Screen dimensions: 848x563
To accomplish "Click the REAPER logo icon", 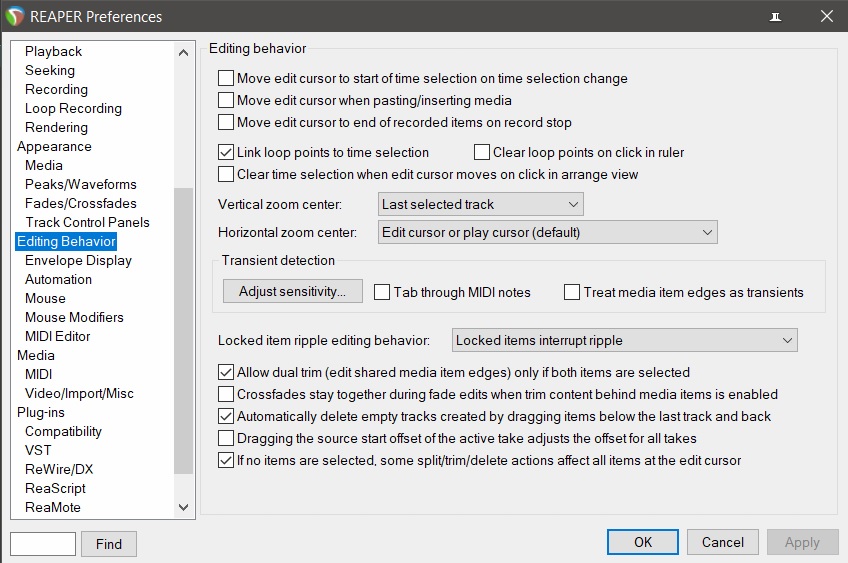I will 15,16.
